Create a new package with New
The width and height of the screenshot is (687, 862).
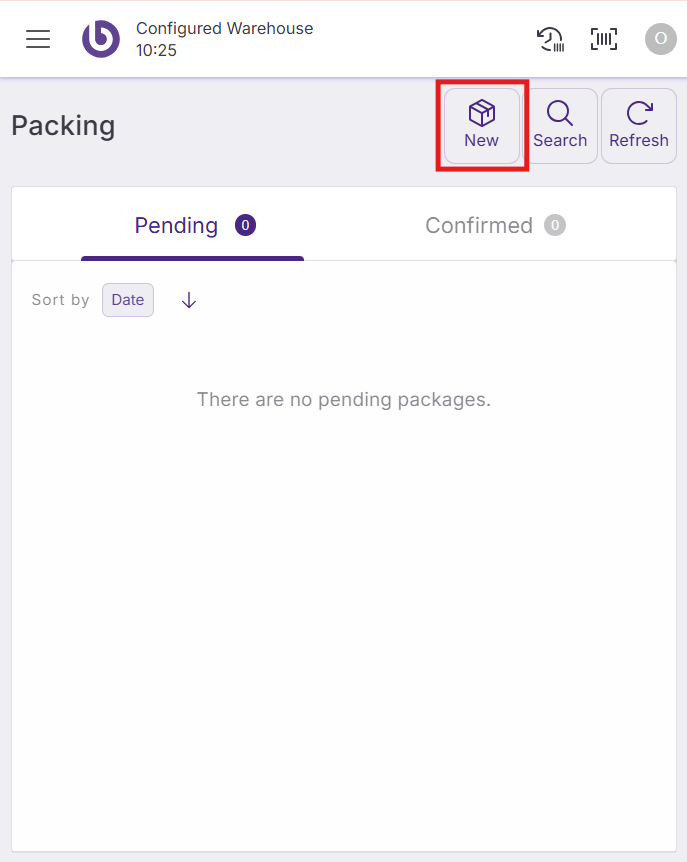[x=482, y=126]
